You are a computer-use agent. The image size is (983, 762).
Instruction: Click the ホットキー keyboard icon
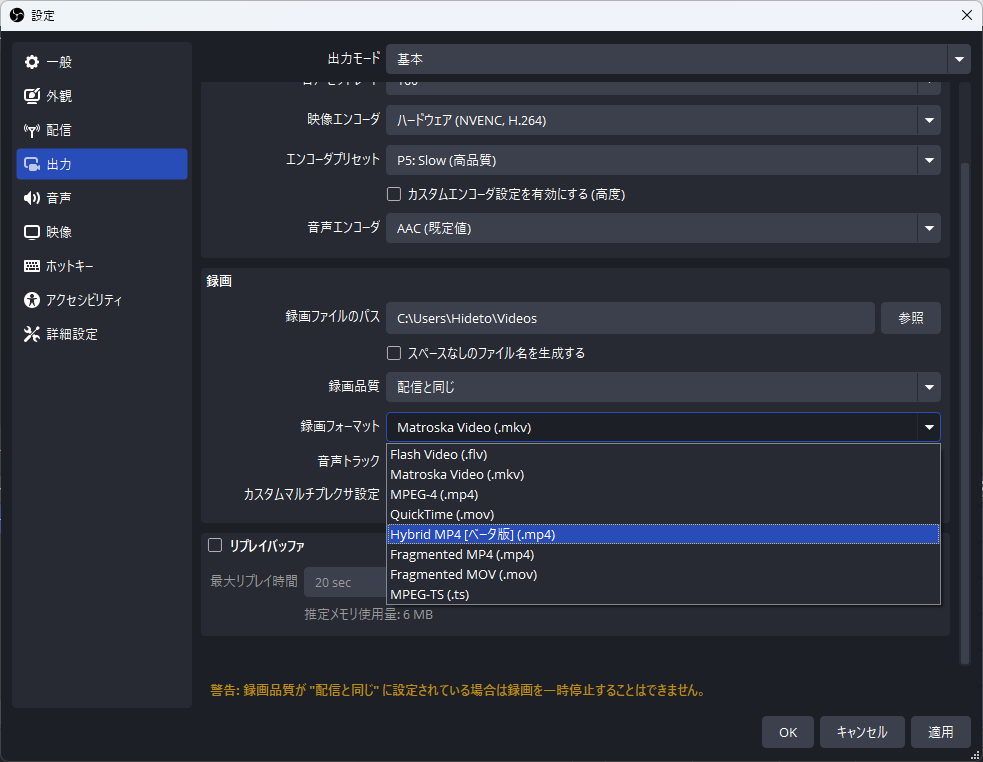click(31, 266)
